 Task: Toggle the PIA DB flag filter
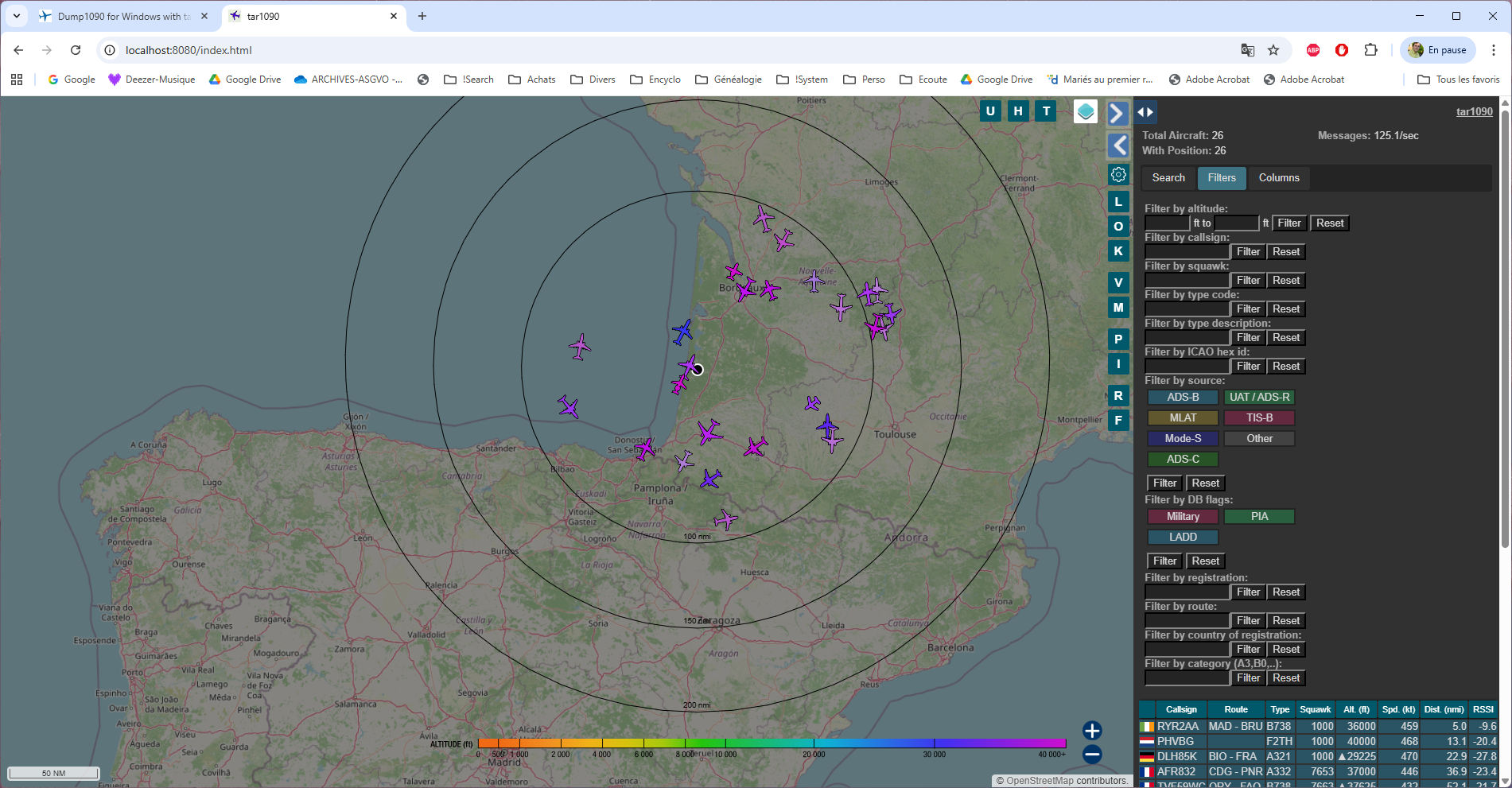click(x=1260, y=517)
